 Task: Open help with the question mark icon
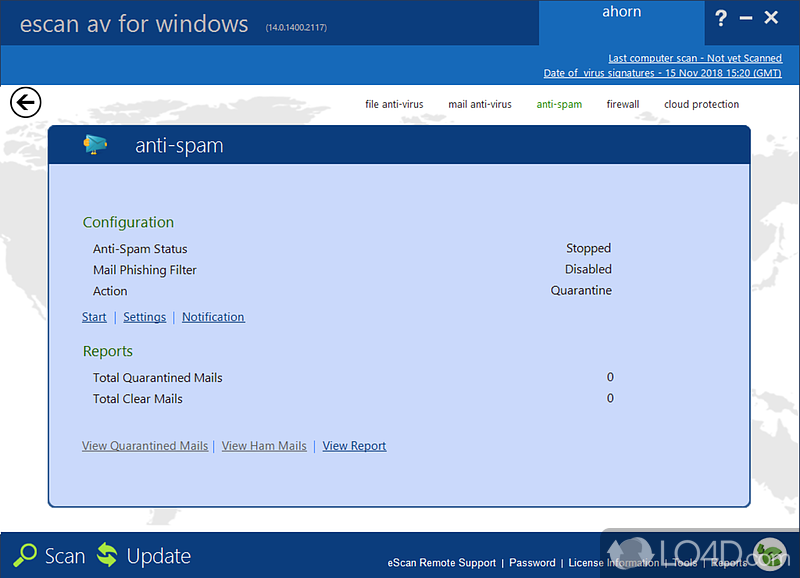click(x=722, y=18)
